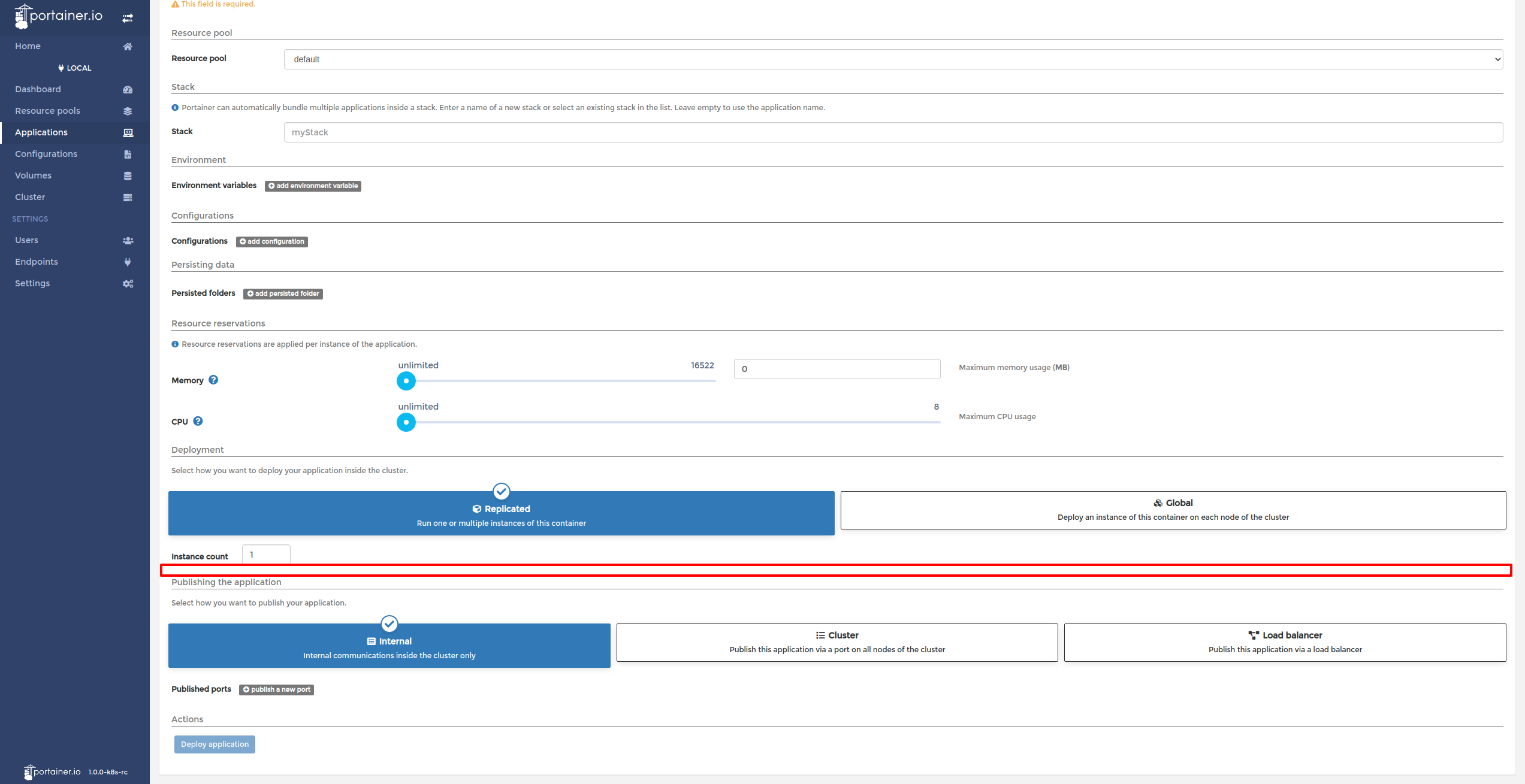
Task: Click the Home house icon
Action: (128, 46)
